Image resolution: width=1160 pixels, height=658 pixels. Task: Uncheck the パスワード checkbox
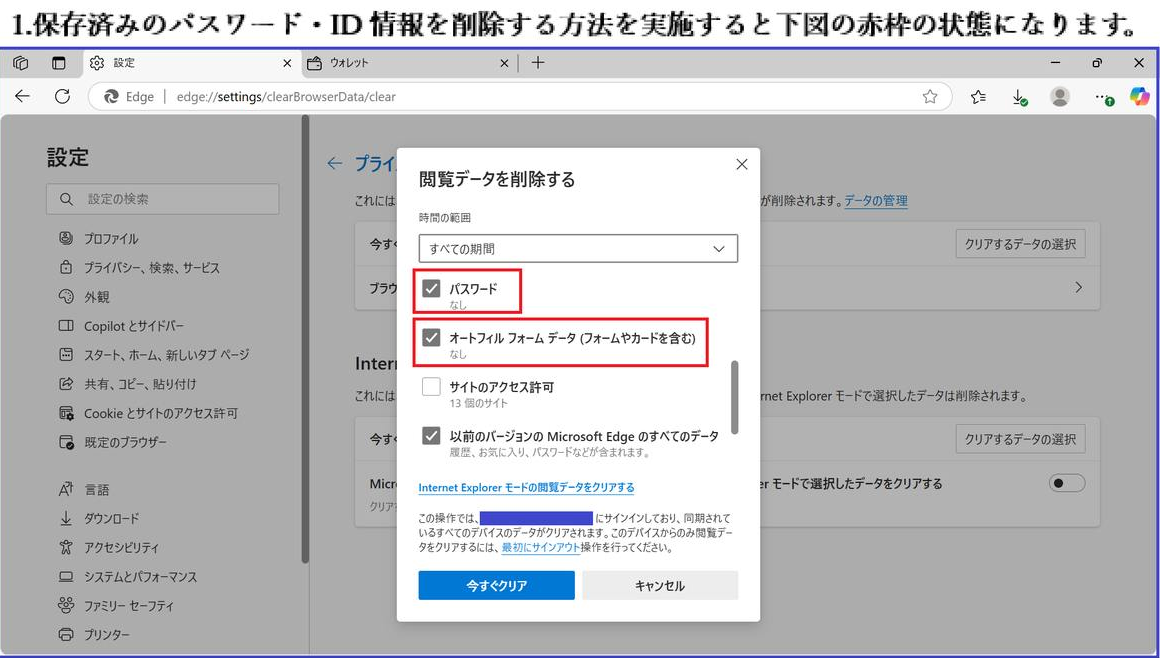[x=431, y=289]
